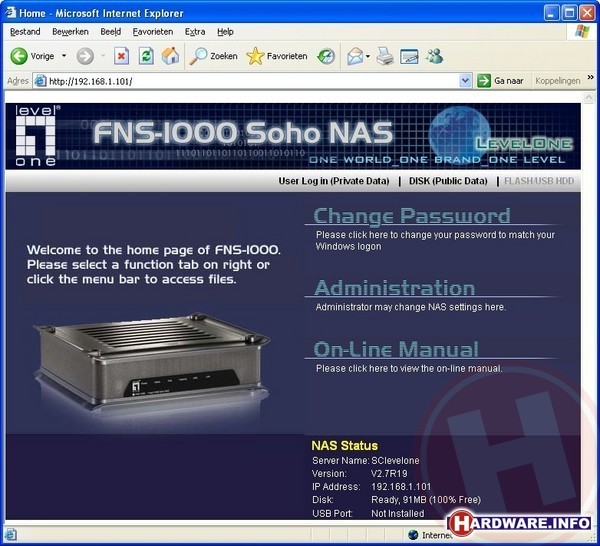This screenshot has width=600, height=546.
Task: Open the history clock icon
Action: (x=326, y=56)
